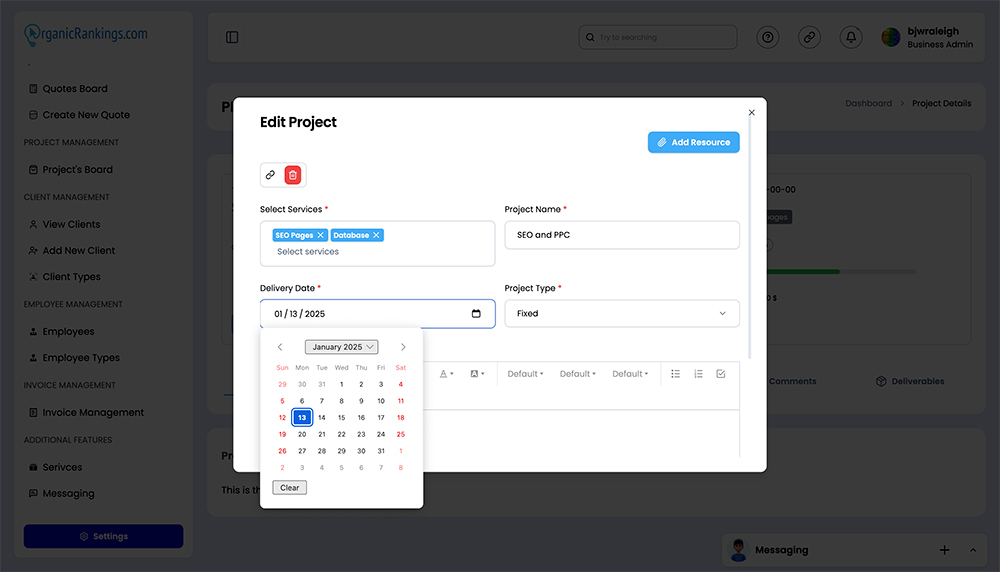
Task: Click the Delivery Date input field
Action: (378, 314)
